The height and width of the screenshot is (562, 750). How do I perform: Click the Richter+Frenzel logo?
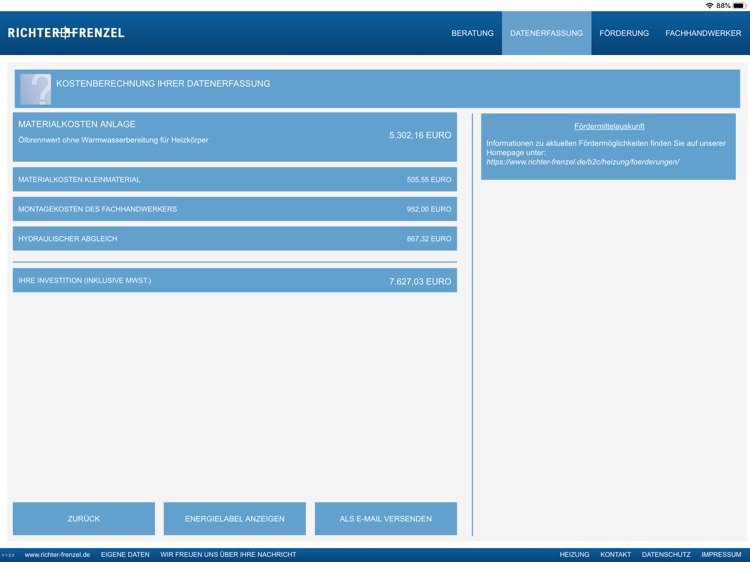[66, 33]
